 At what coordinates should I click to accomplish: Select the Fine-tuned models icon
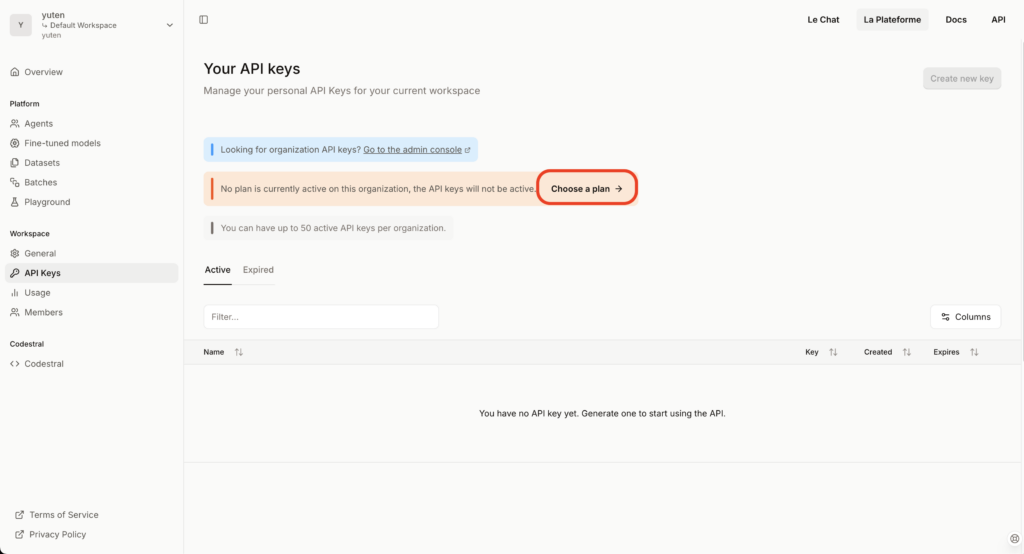click(x=14, y=143)
